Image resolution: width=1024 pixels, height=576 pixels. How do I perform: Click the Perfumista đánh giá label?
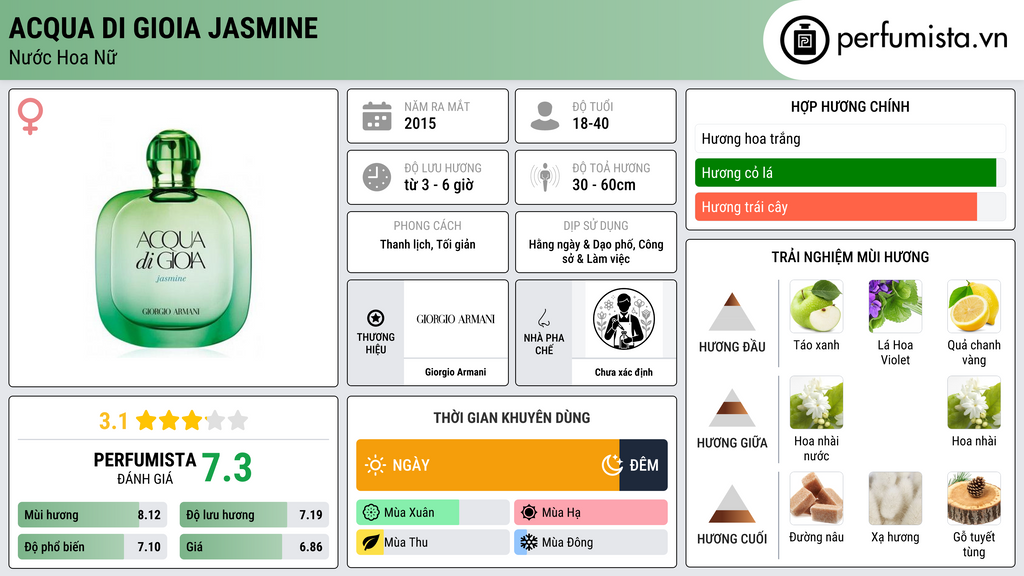pyautogui.click(x=145, y=468)
